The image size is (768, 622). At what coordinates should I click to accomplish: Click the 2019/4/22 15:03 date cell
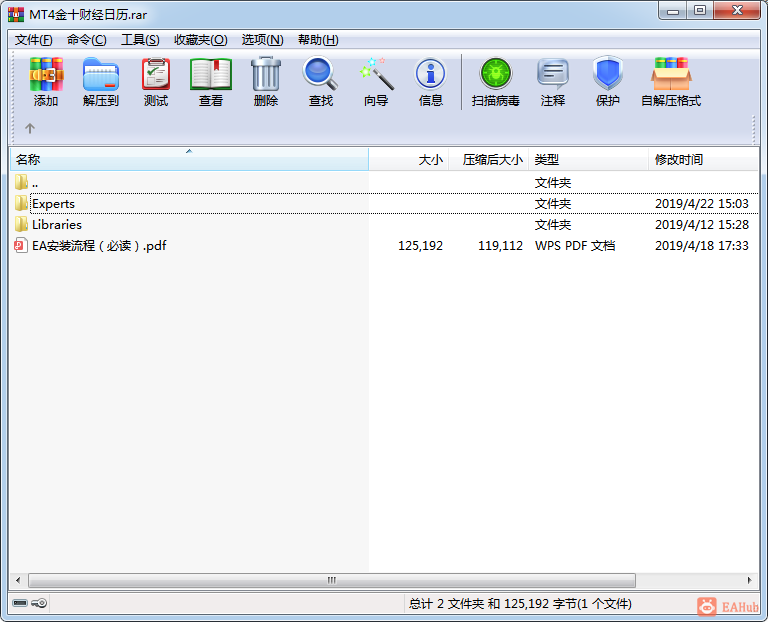coord(702,204)
